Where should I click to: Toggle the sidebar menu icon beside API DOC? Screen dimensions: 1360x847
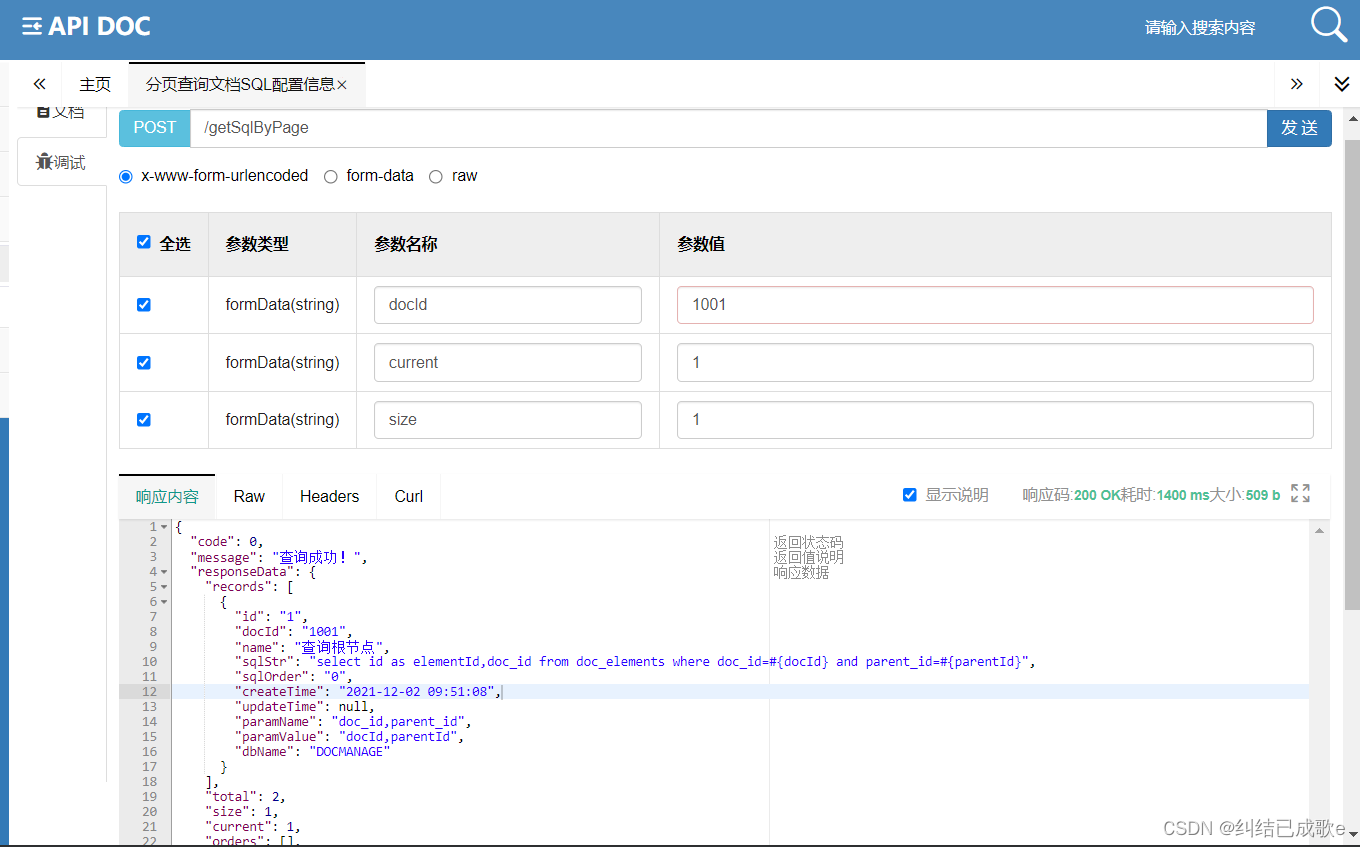click(32, 26)
